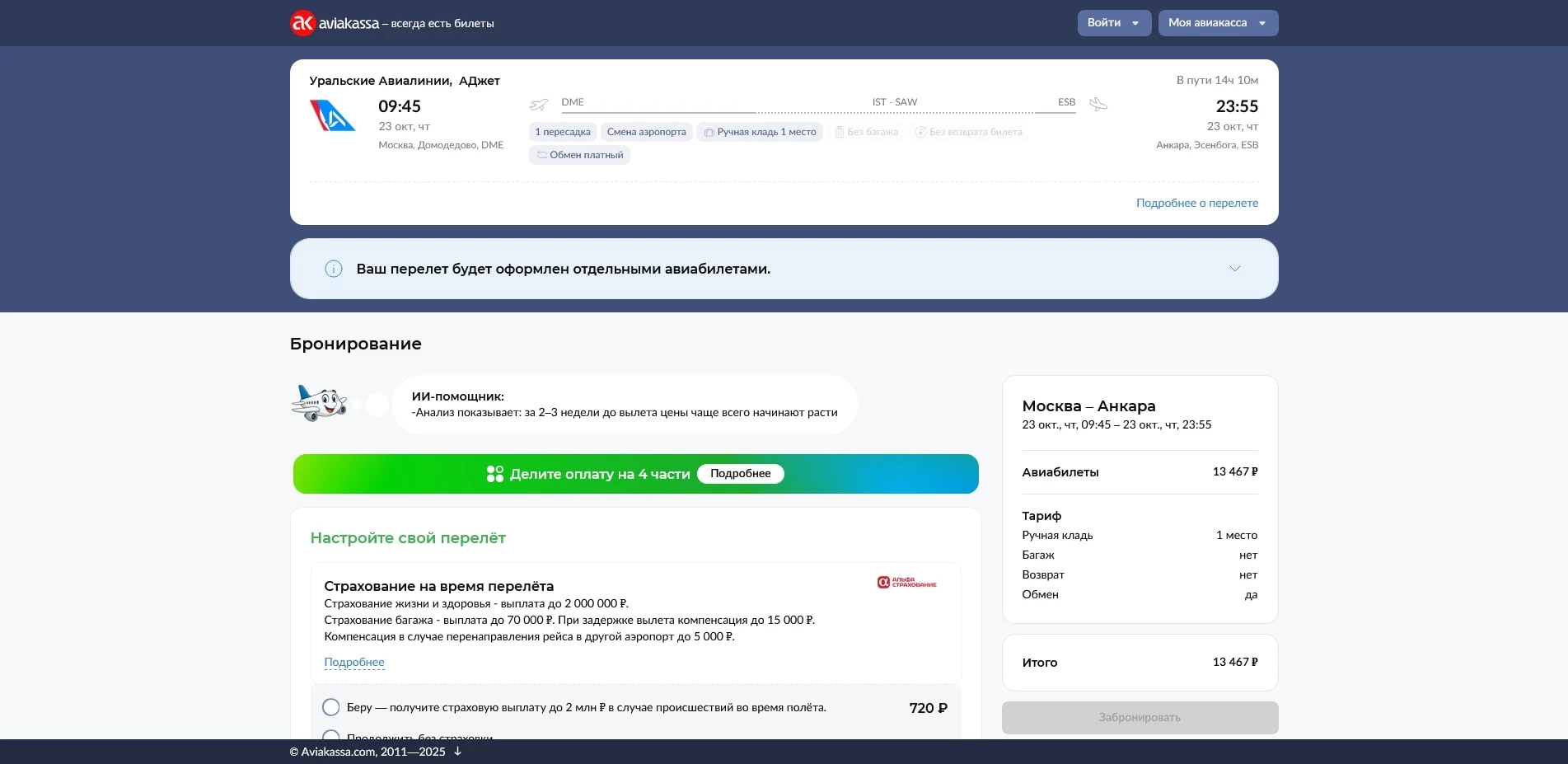Open the Войти dropdown arrow

click(1135, 22)
